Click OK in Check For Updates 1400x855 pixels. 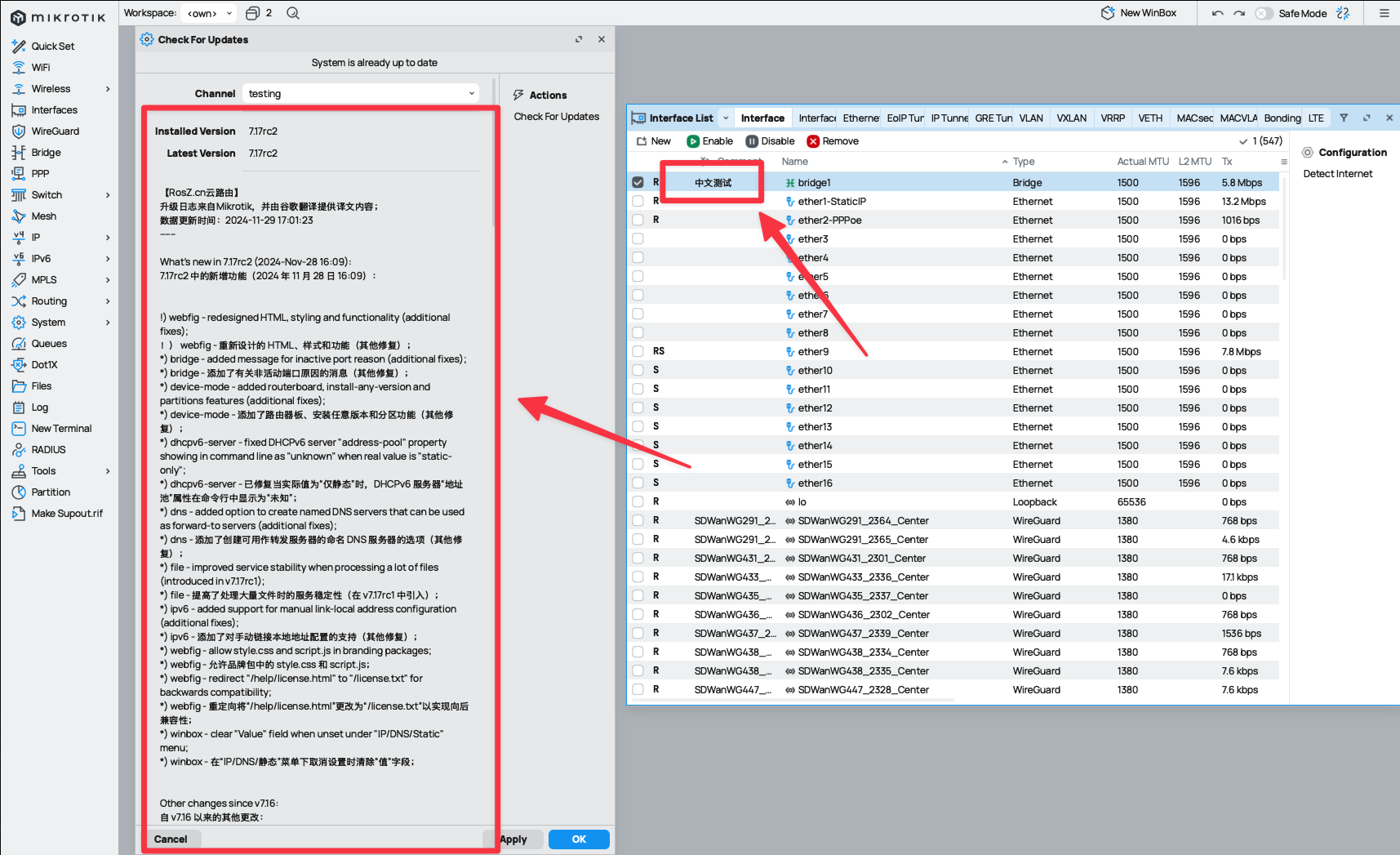pos(579,839)
